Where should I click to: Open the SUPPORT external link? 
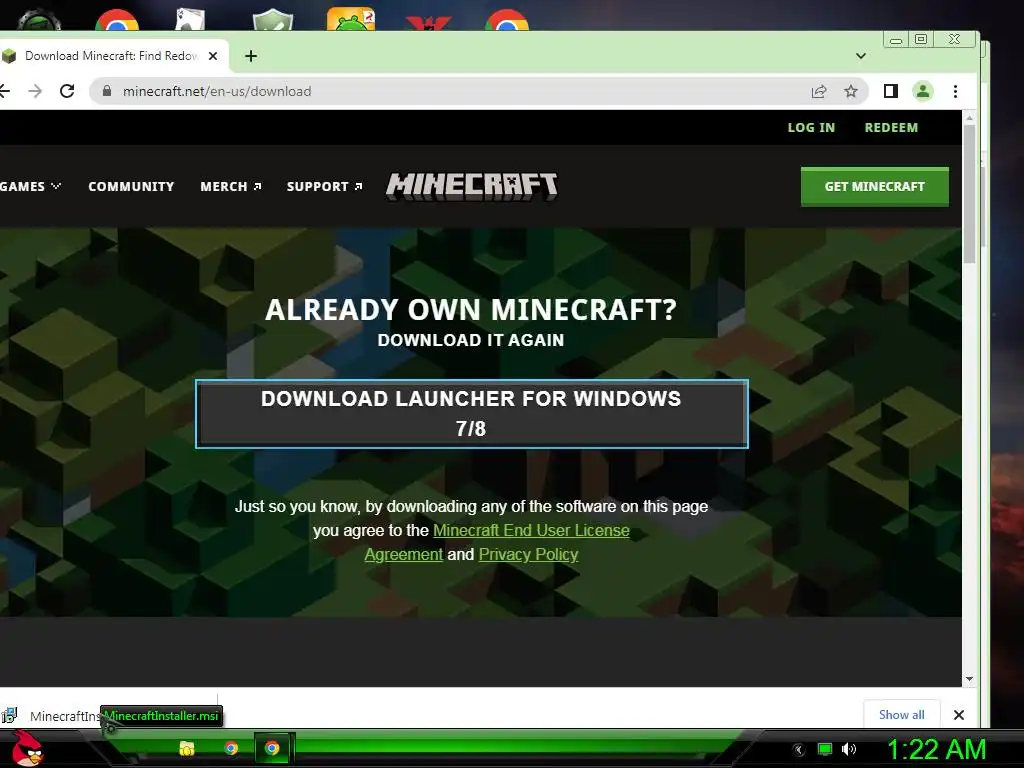(325, 187)
